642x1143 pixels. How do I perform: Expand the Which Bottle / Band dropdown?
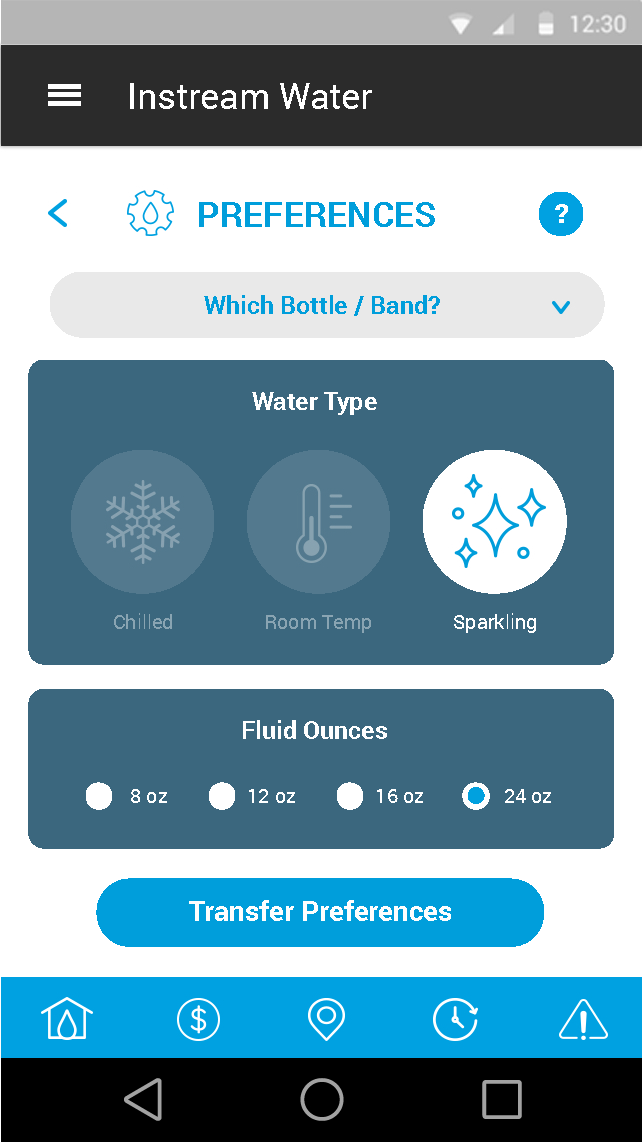click(x=324, y=305)
